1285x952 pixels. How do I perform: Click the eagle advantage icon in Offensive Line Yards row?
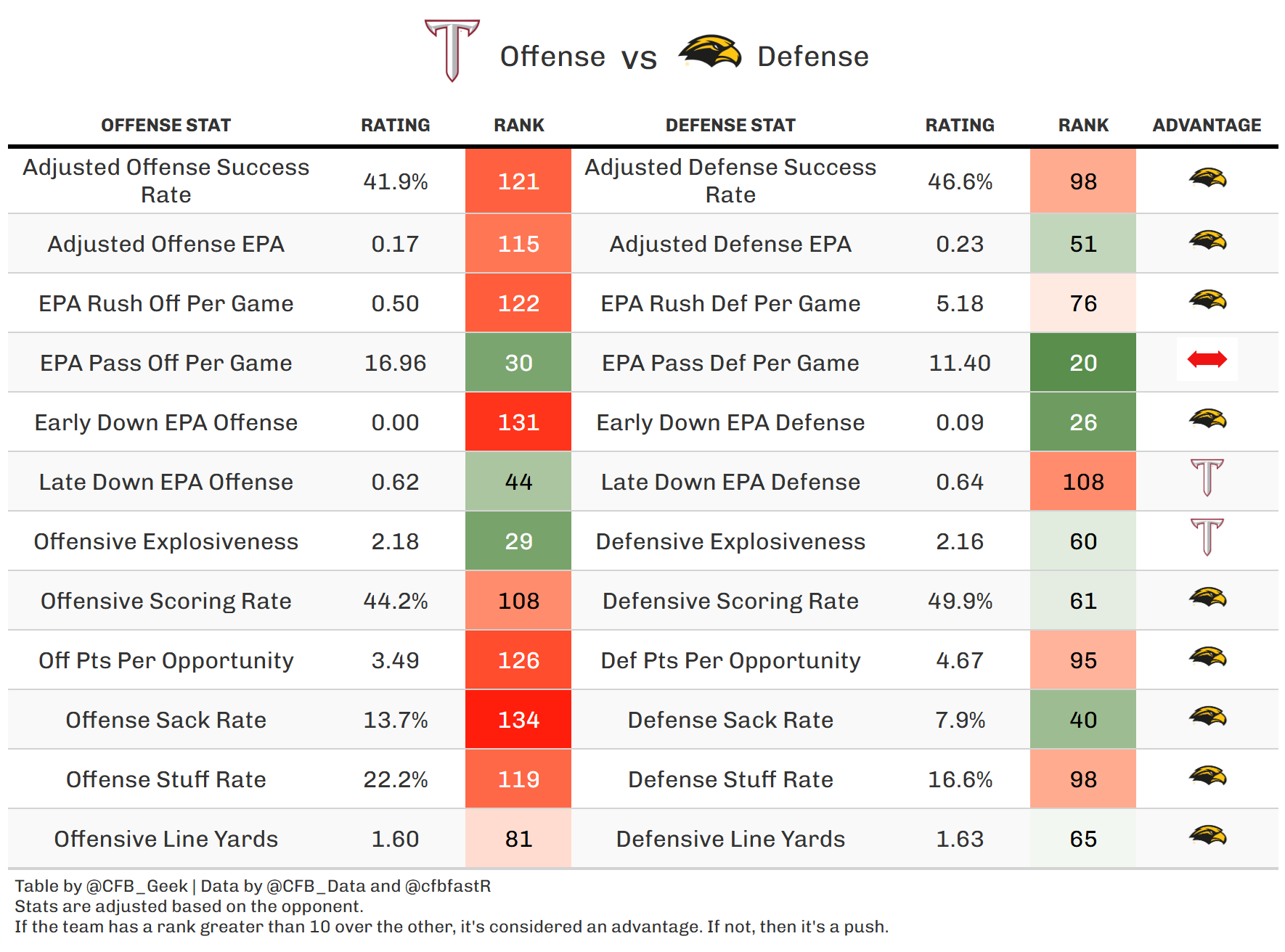pyautogui.click(x=1207, y=835)
